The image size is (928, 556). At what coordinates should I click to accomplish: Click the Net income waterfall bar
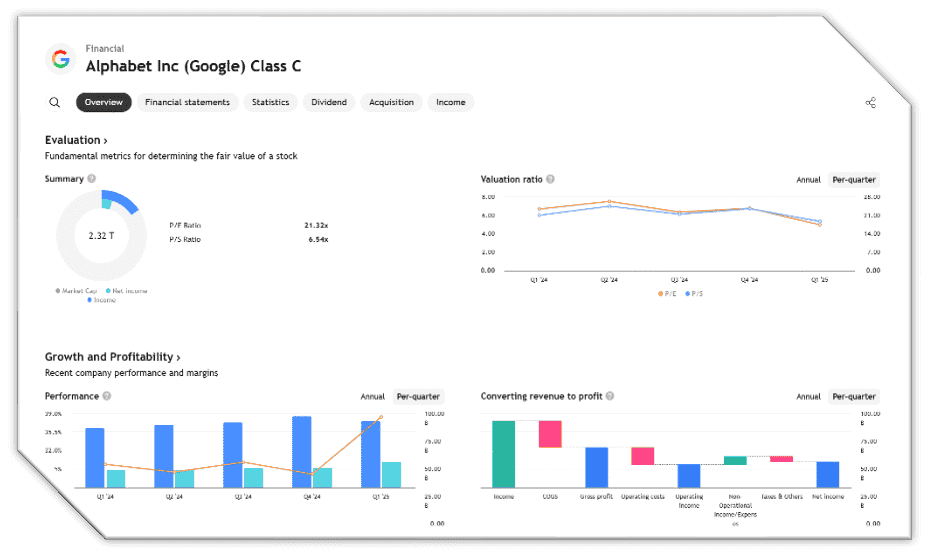828,474
